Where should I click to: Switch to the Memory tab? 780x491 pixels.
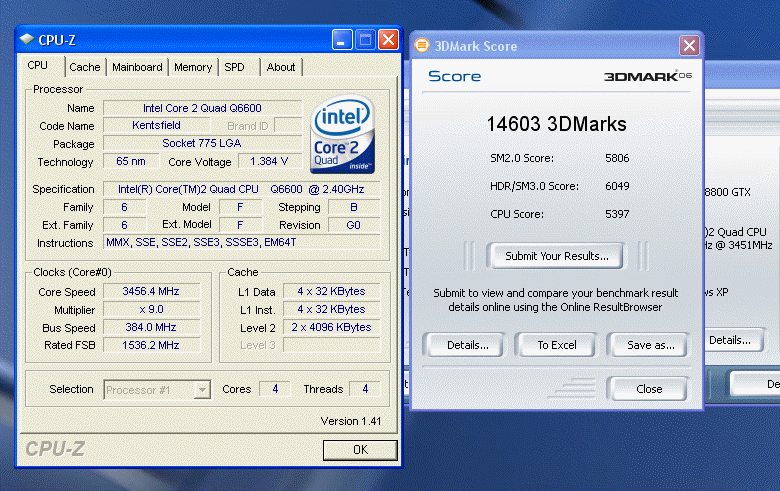(193, 67)
